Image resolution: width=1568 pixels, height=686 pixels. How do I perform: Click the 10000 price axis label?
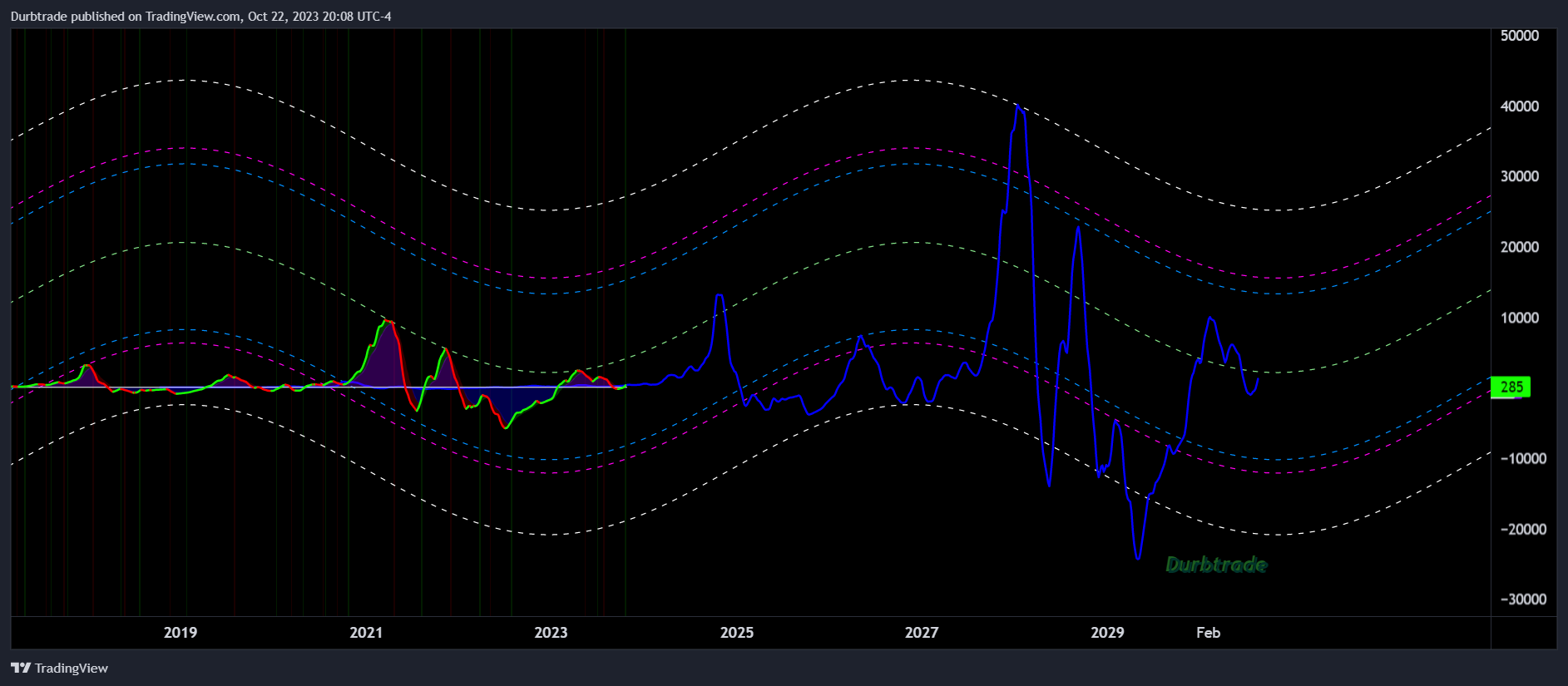[x=1520, y=318]
